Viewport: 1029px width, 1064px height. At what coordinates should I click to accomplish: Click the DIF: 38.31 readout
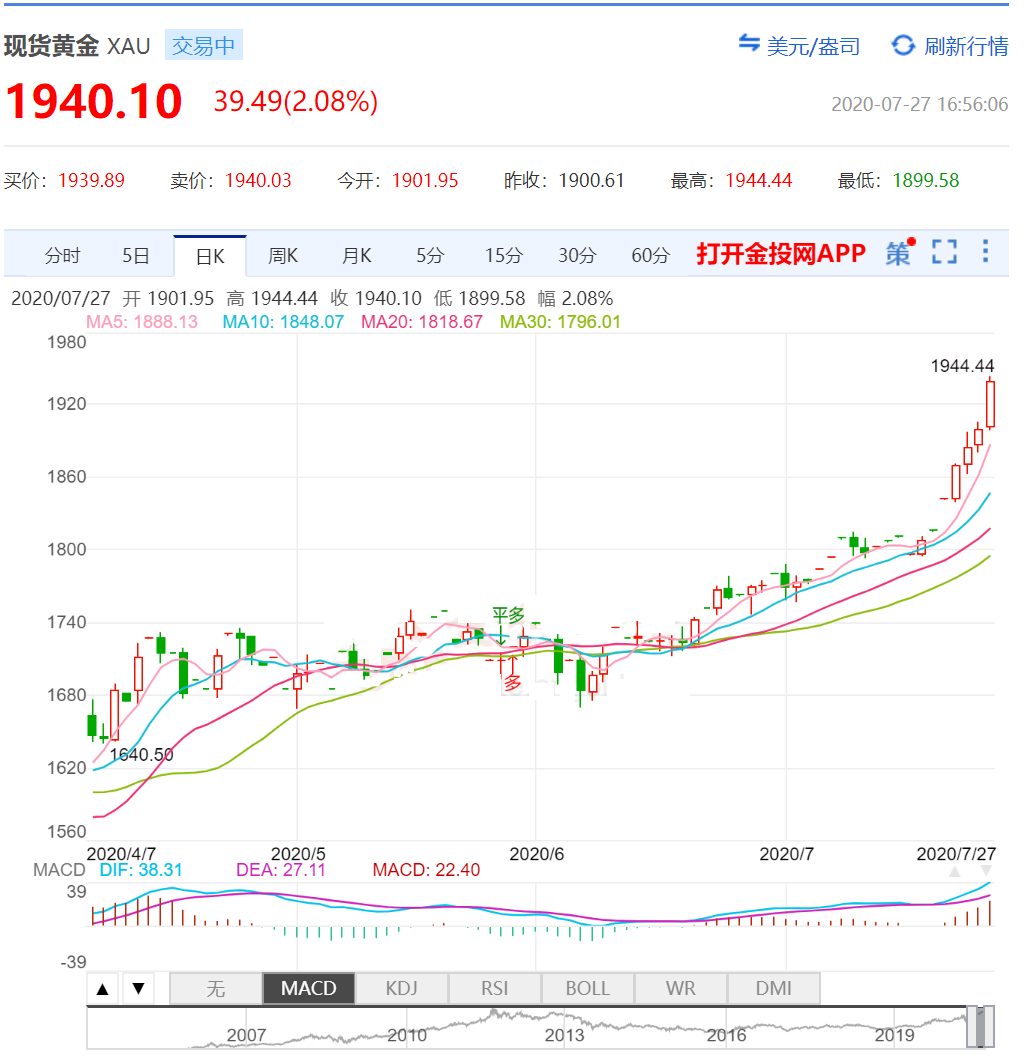141,870
